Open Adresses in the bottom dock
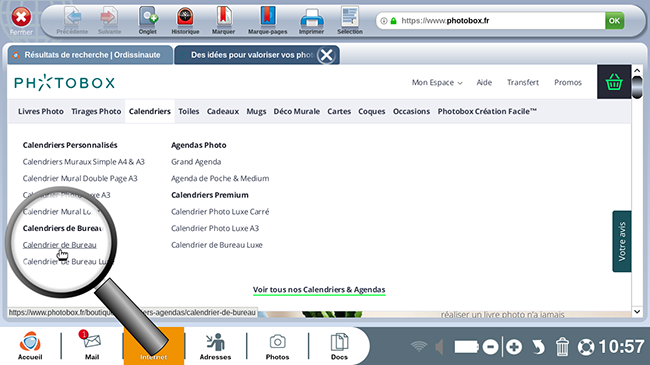Image resolution: width=650 pixels, height=365 pixels. click(215, 346)
